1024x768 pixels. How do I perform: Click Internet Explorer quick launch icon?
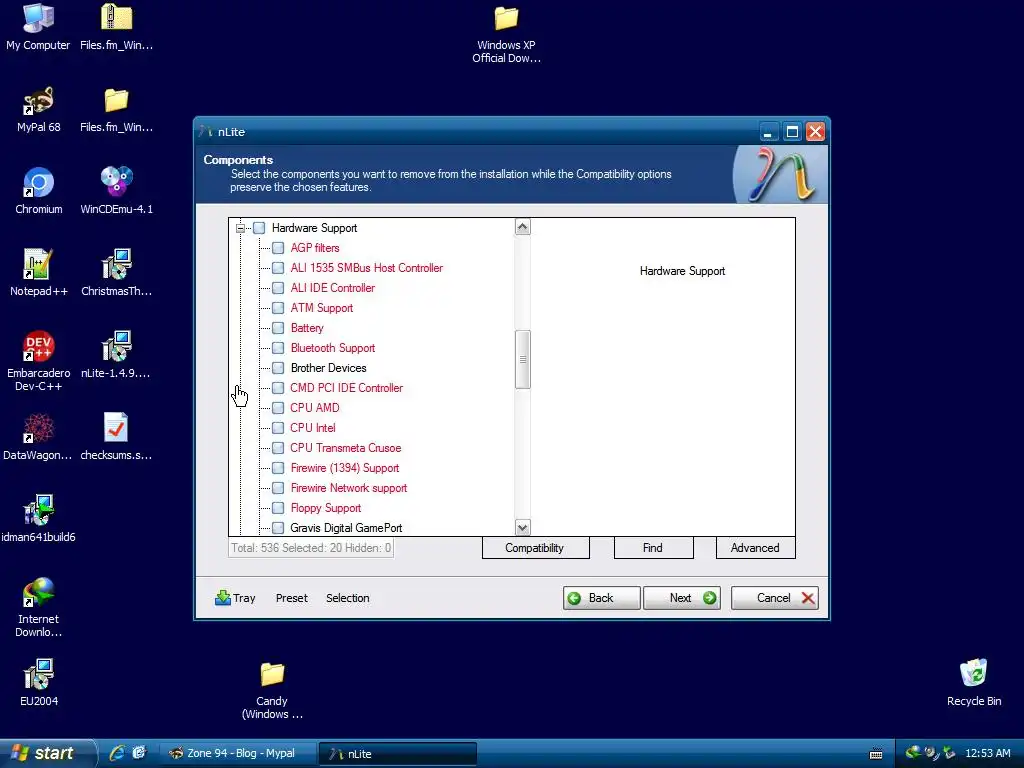[x=117, y=753]
